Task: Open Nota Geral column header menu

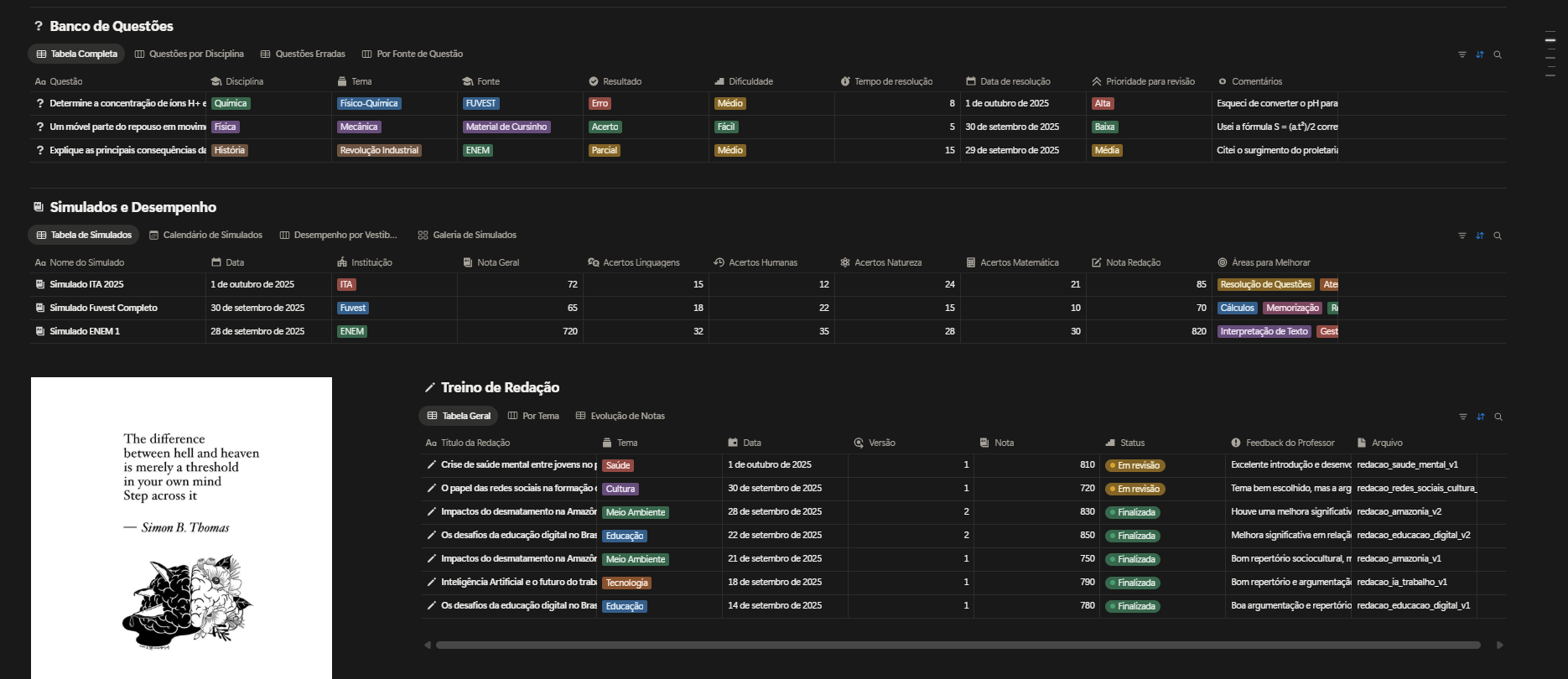Action: pyautogui.click(x=497, y=262)
